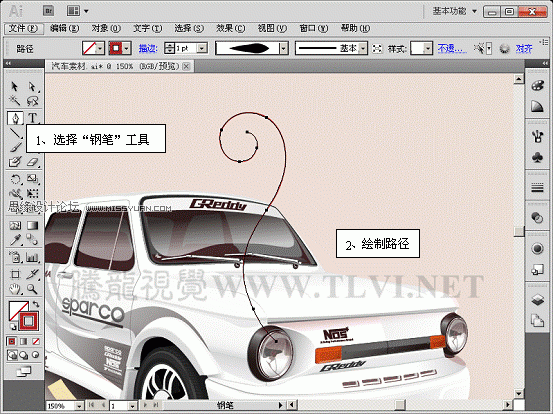Apply Gradient mode button below swatches
Image resolution: width=553 pixels, height=414 pixels.
click(x=24, y=341)
